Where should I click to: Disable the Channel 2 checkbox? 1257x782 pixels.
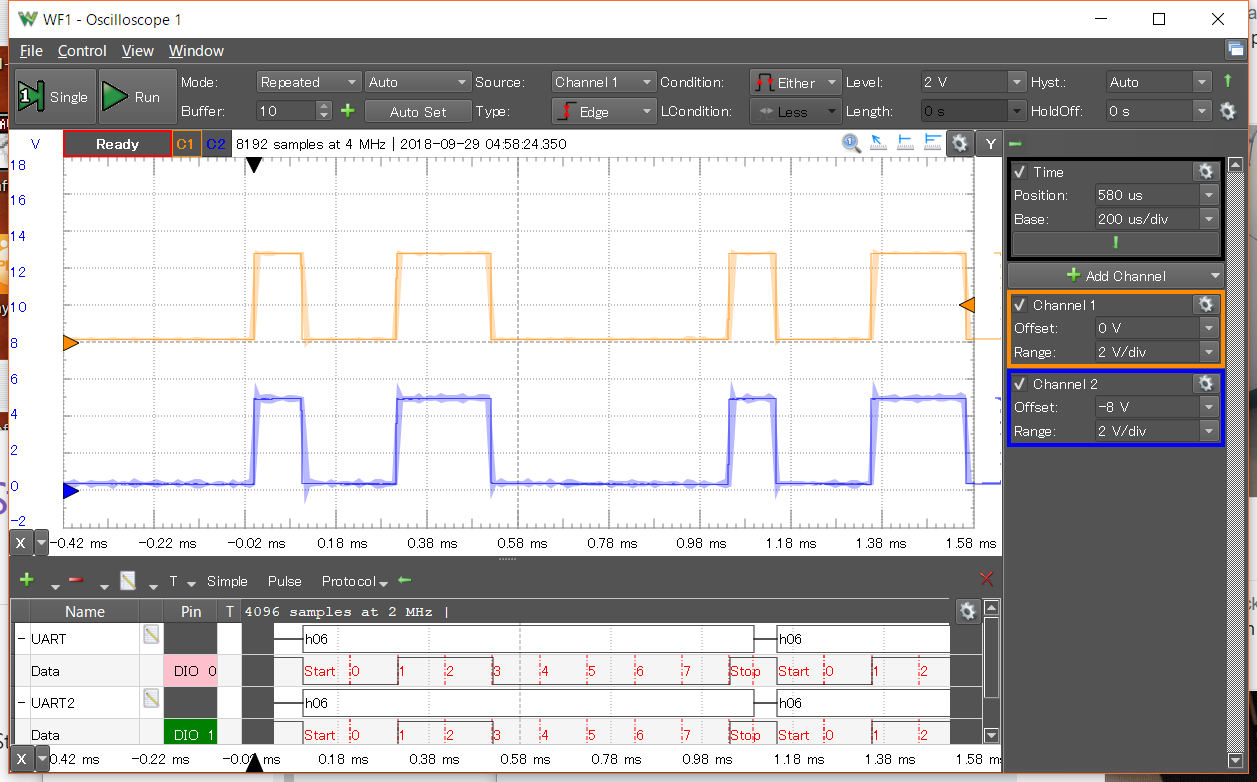point(1020,384)
